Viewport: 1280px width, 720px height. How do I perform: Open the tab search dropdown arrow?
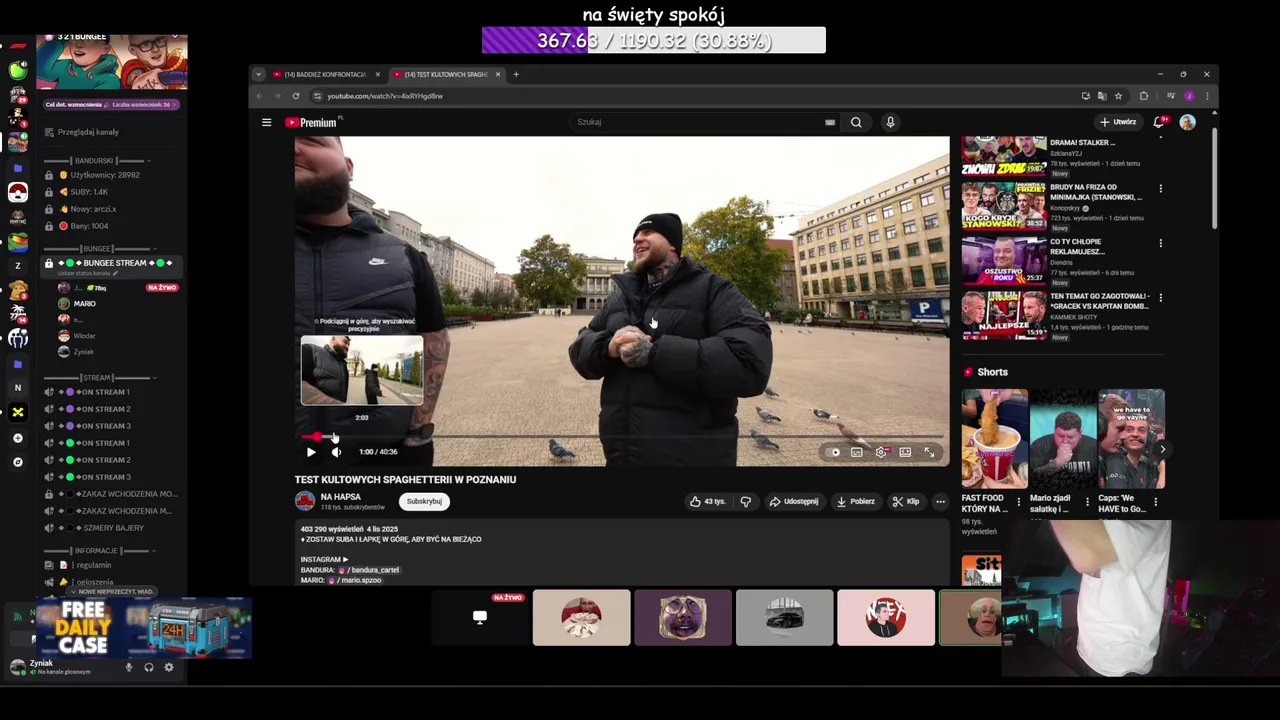click(x=258, y=74)
